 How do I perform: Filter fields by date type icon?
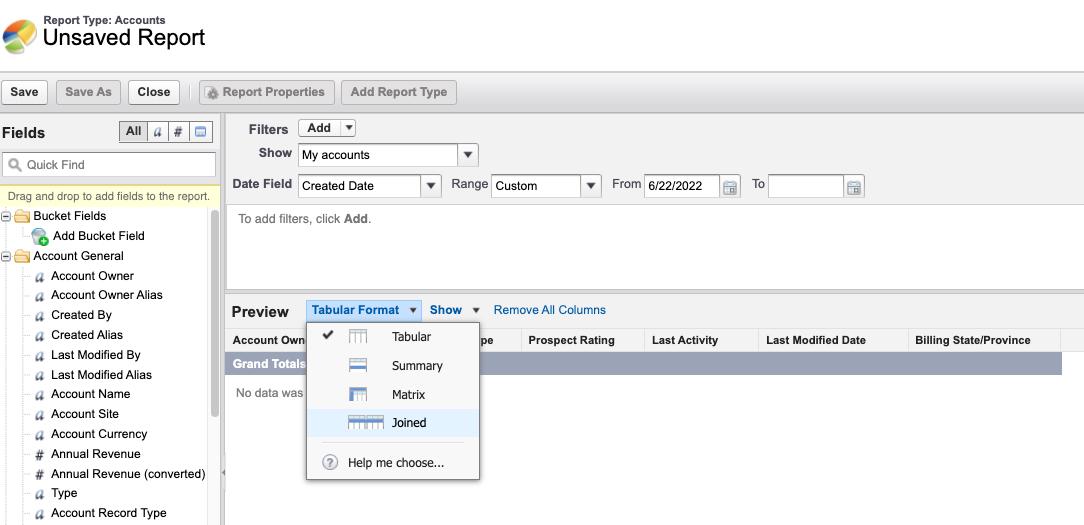(201, 132)
